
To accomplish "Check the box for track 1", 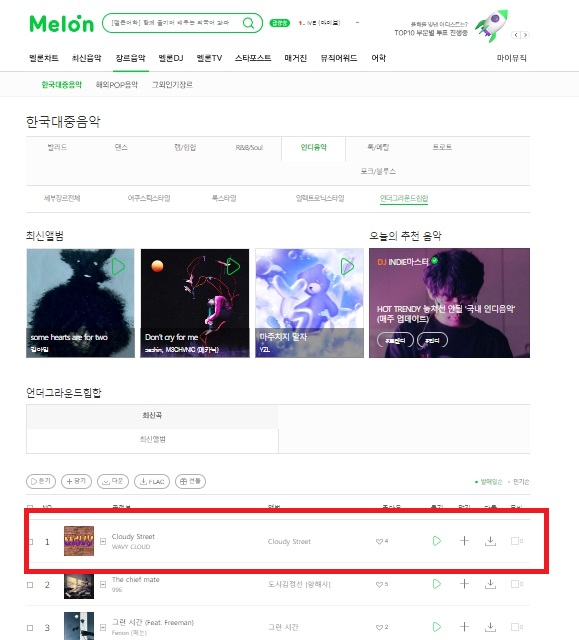I will [31, 542].
